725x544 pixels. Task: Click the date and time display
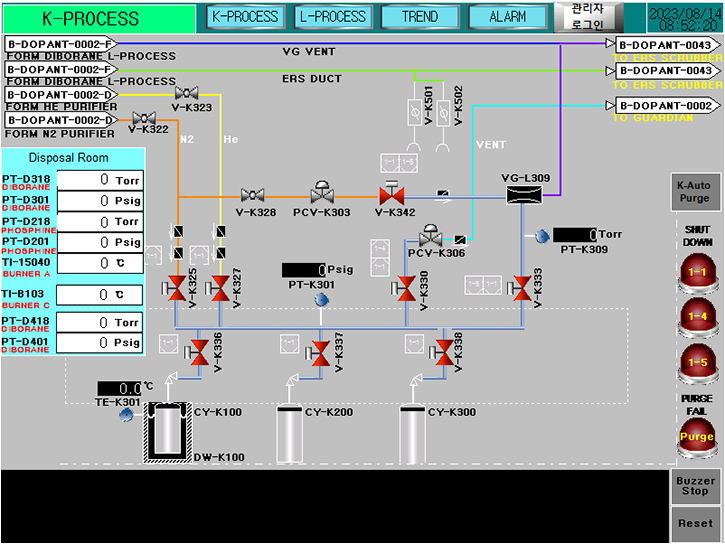point(685,18)
